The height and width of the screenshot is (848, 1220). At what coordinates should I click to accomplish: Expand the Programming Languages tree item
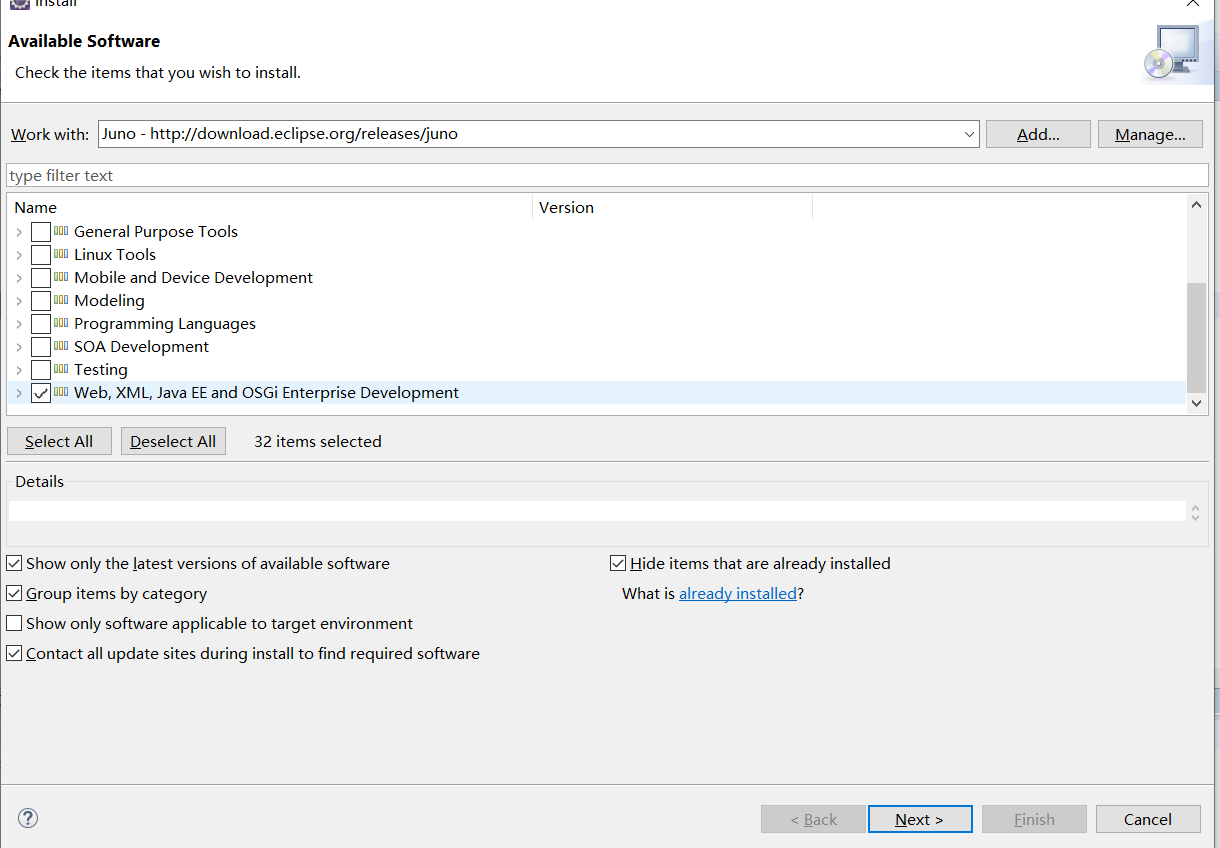click(19, 323)
